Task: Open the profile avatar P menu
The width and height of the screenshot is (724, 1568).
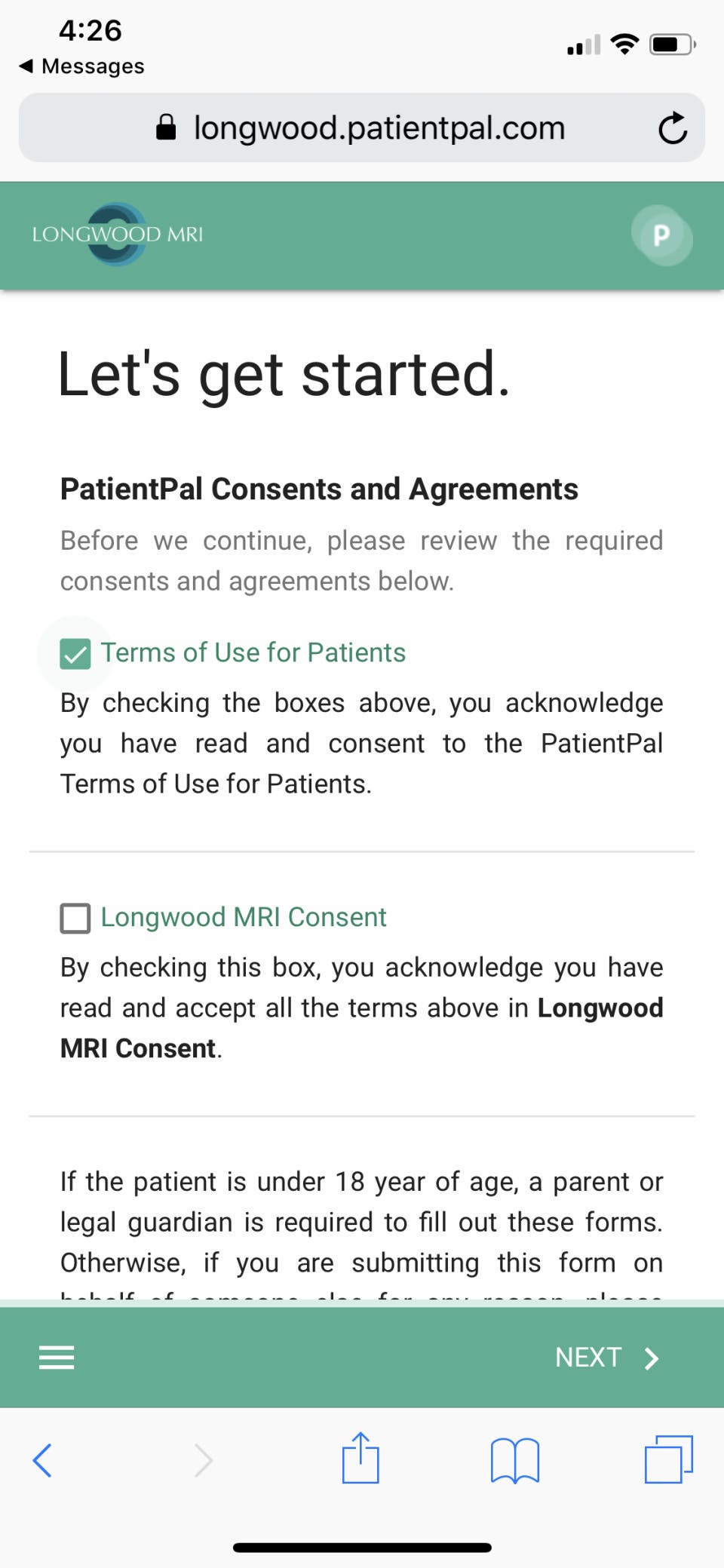Action: [x=661, y=235]
